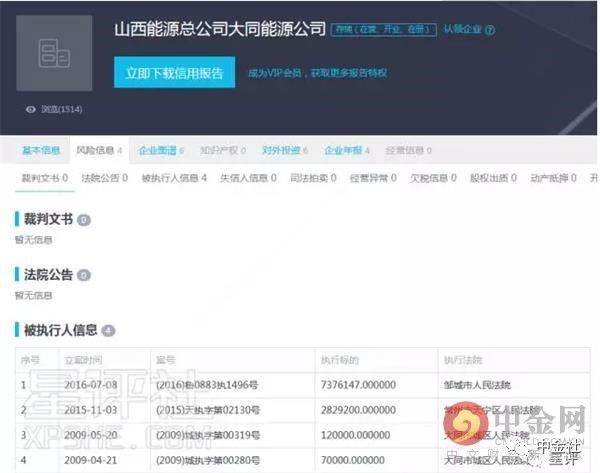Switch to the 对外投资 tab
This screenshot has width=600, height=473.
click(285, 150)
